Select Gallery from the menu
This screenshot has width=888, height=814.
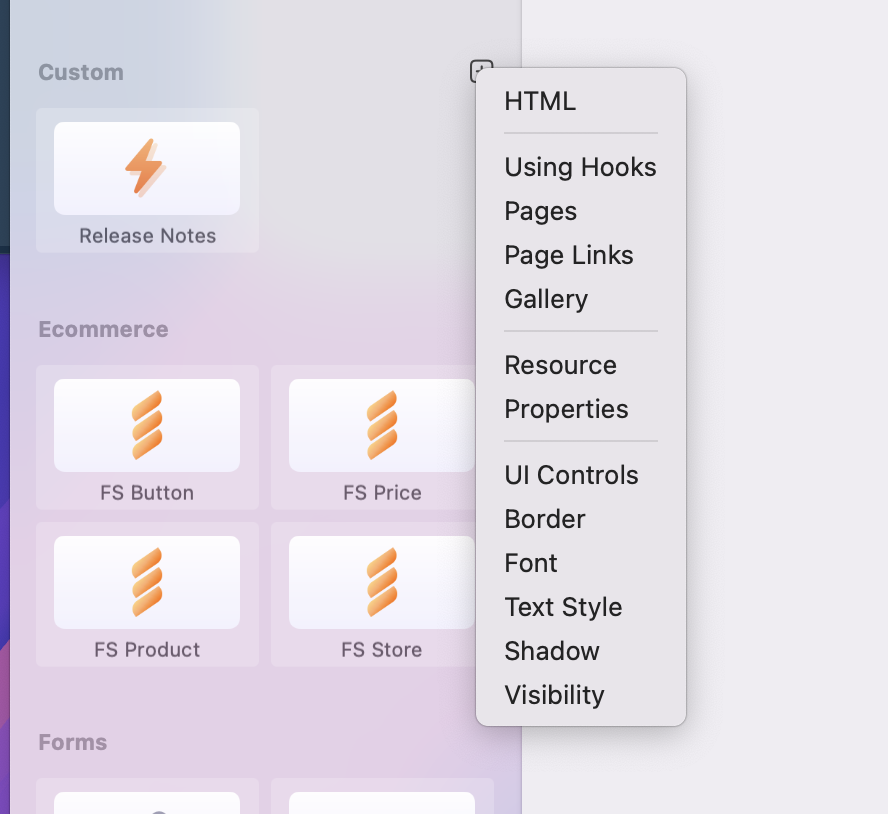click(x=546, y=299)
